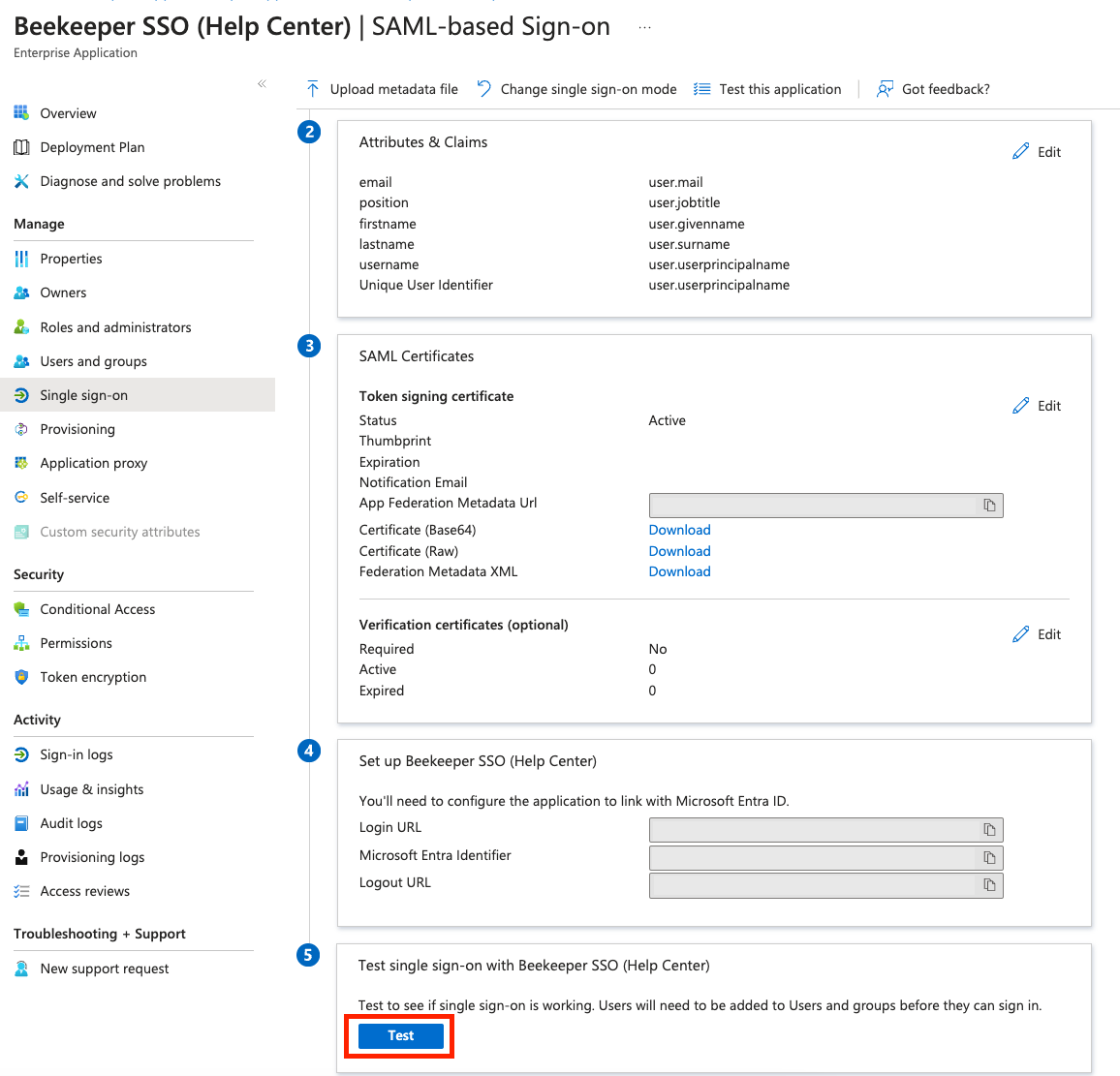This screenshot has height=1076, width=1120.
Task: Open Users and groups icon
Action: tap(21, 361)
